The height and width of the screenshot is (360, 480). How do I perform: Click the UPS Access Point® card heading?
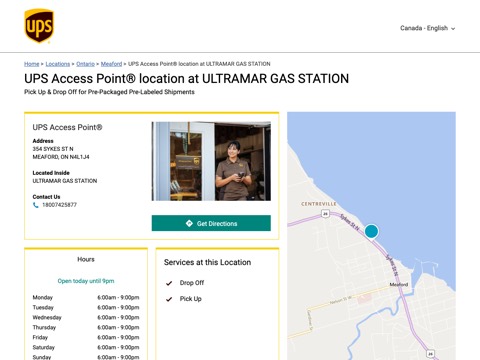[67, 127]
